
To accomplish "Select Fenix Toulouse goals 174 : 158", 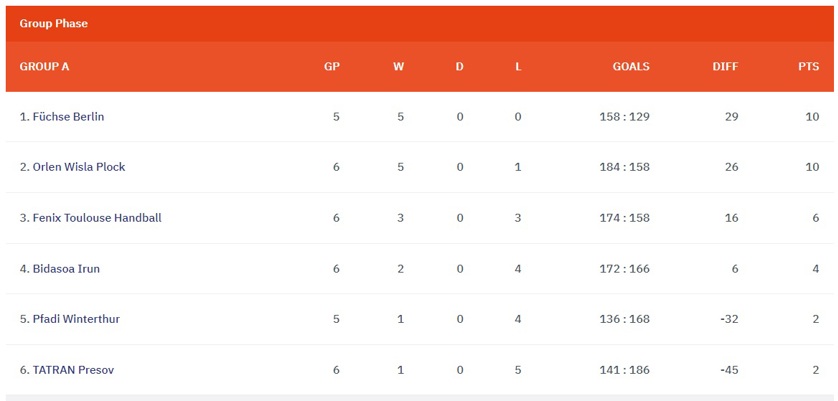I will coord(625,218).
